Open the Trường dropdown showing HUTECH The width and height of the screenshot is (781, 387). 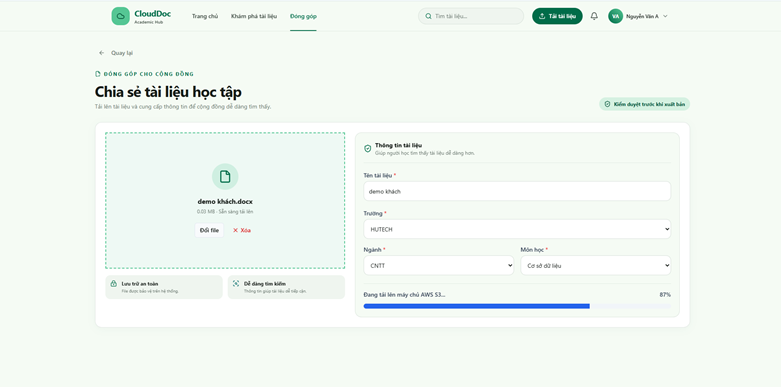pyautogui.click(x=517, y=229)
